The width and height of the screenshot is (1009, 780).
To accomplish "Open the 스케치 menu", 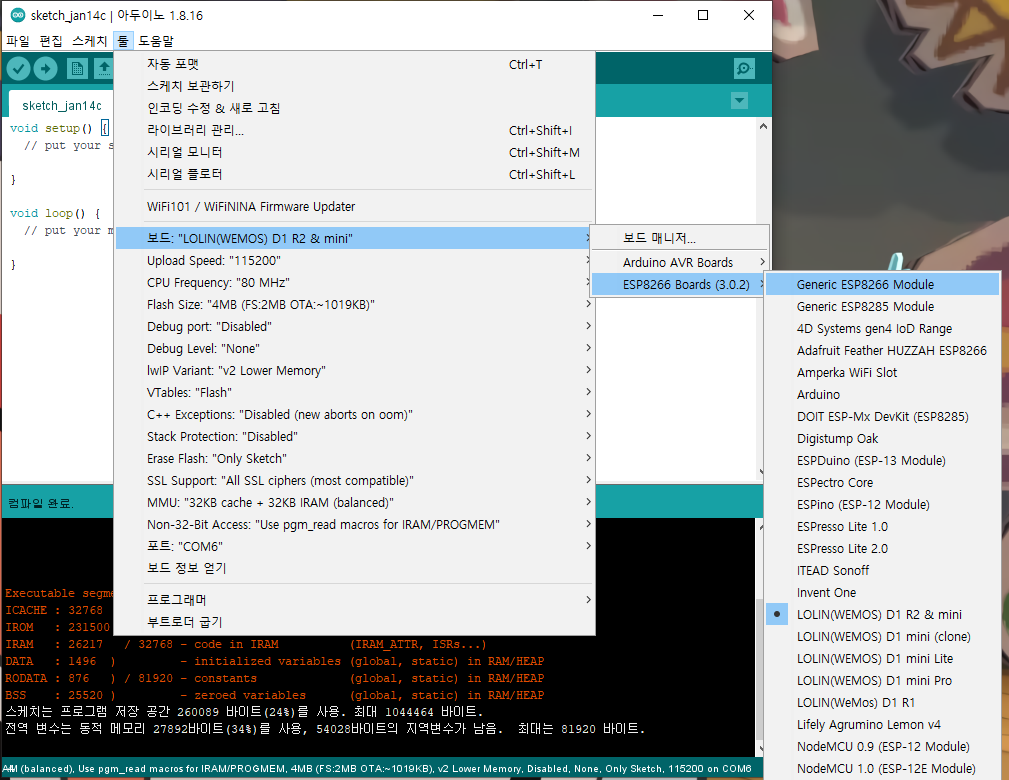I will point(89,41).
